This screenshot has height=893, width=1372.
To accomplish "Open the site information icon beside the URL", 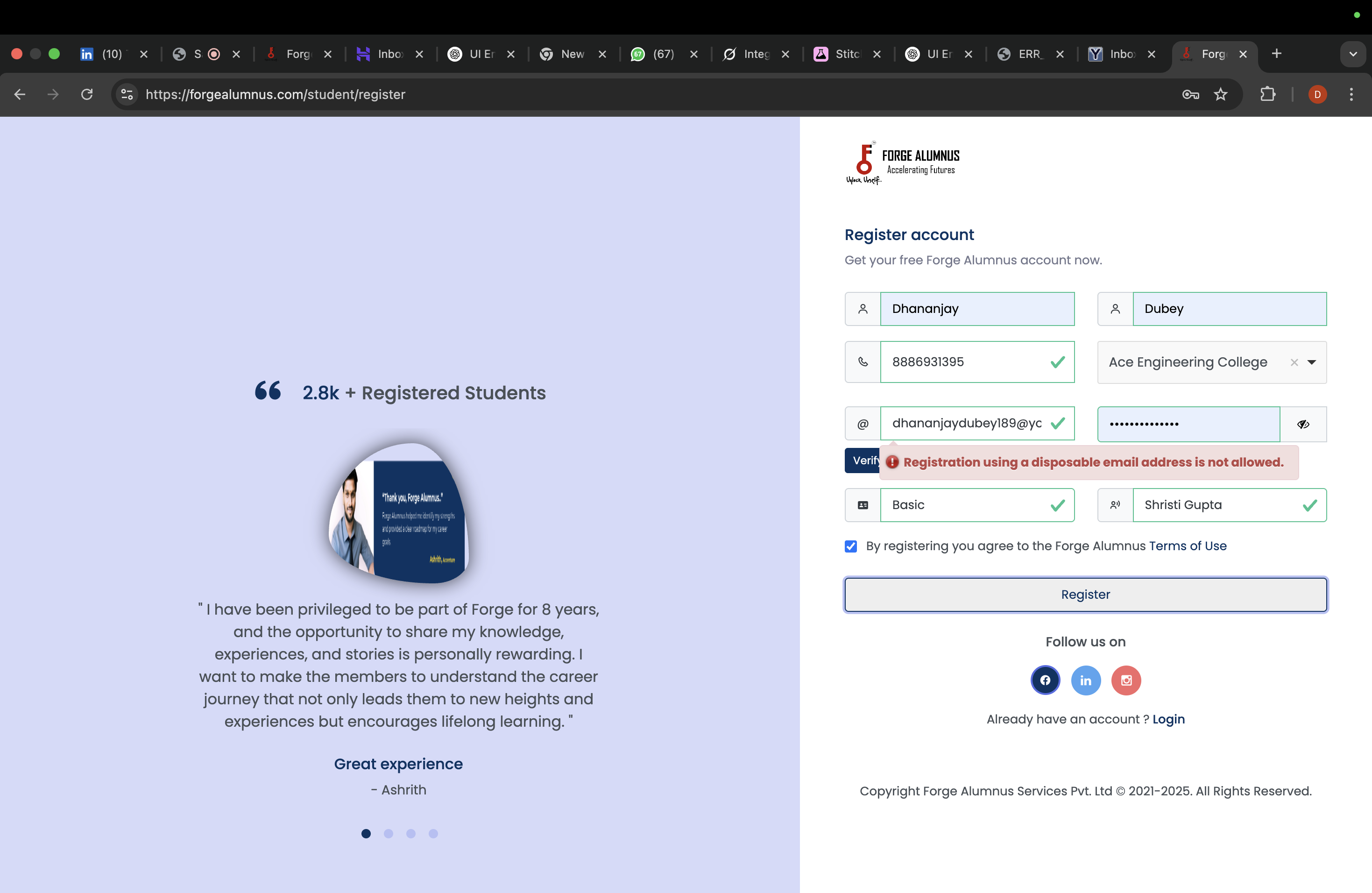I will point(127,94).
